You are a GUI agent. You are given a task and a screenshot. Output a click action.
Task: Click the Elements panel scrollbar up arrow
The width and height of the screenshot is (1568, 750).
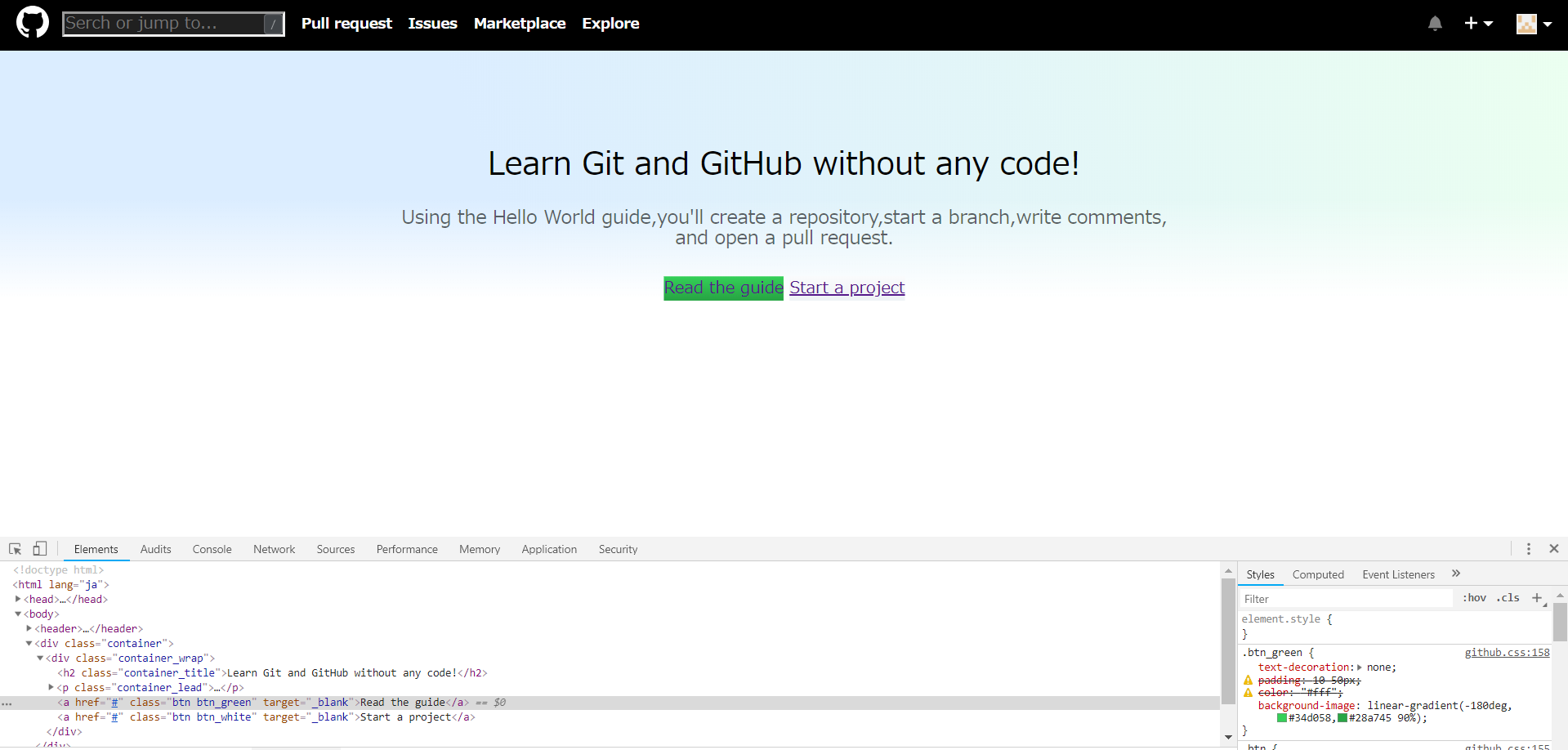(x=1228, y=571)
